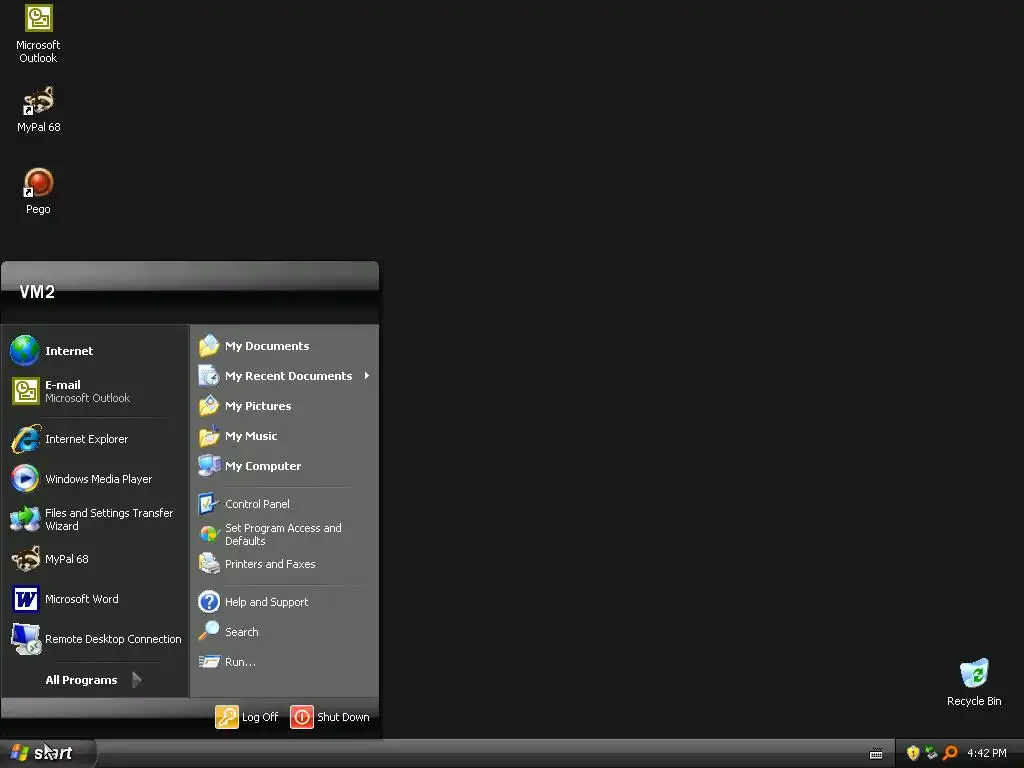Open Set Program Access and Defaults
The height and width of the screenshot is (768, 1024).
(285, 534)
